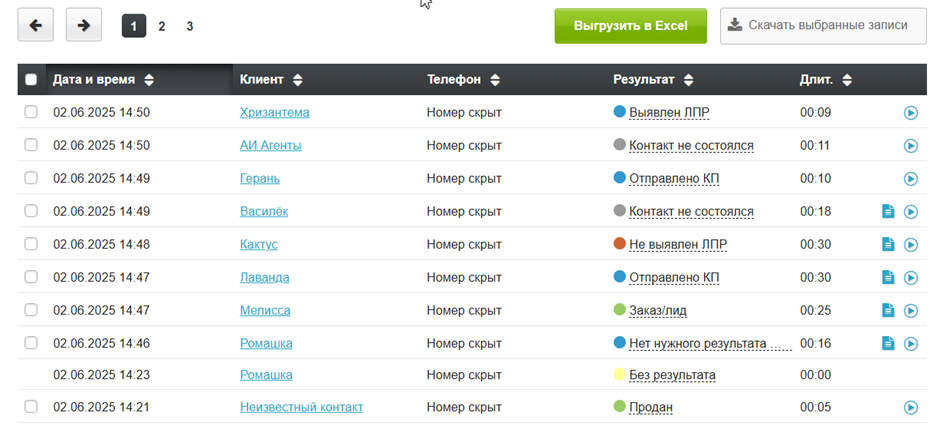Play the Хризантема call recording

910,113
